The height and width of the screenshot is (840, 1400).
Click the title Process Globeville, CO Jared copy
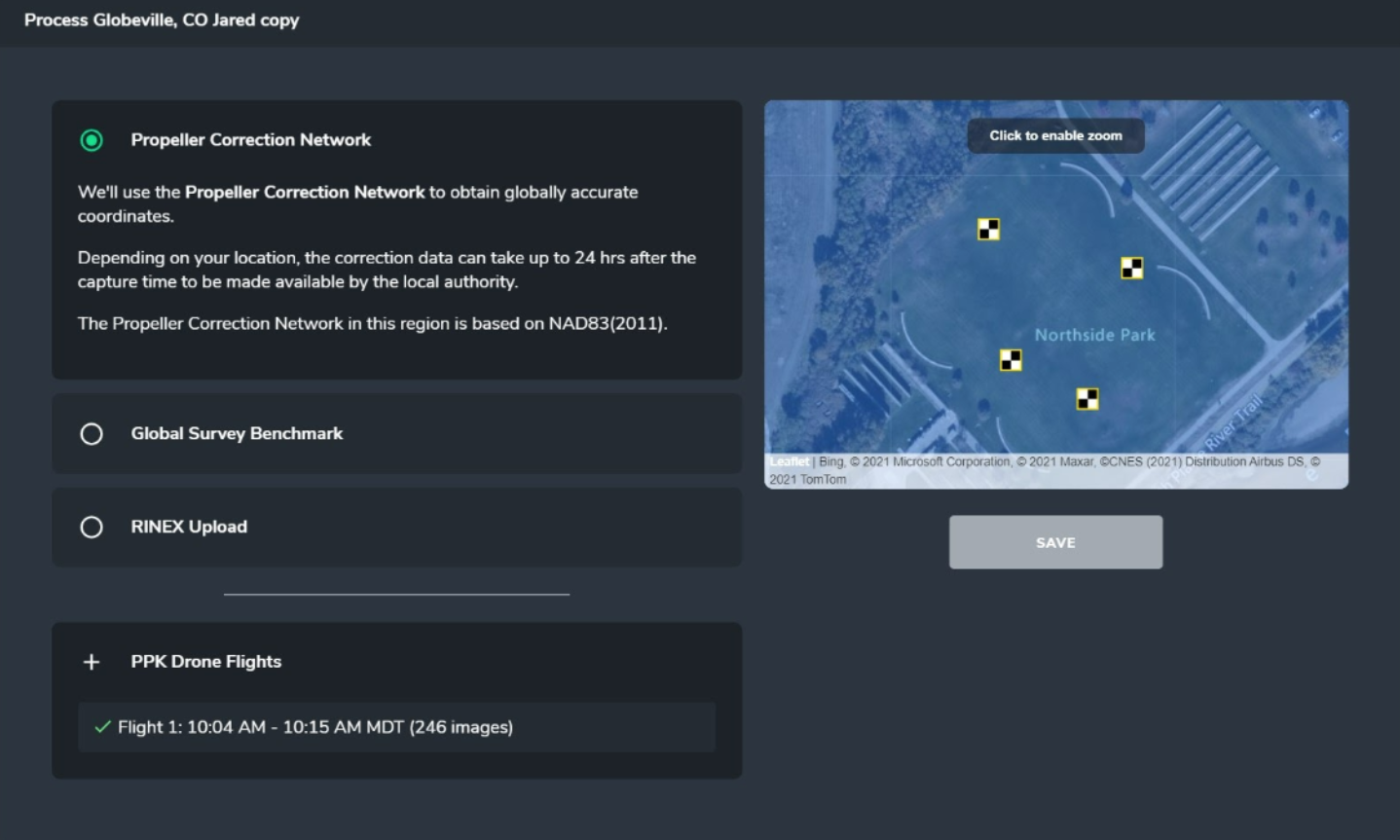pyautogui.click(x=162, y=19)
